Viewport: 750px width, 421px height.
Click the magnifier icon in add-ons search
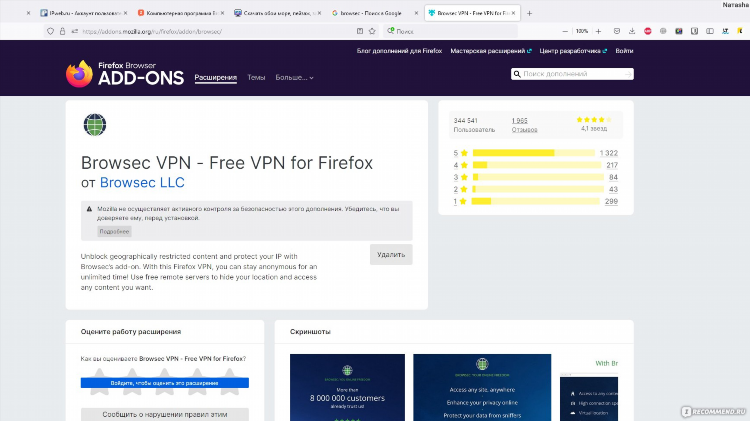[x=517, y=74]
